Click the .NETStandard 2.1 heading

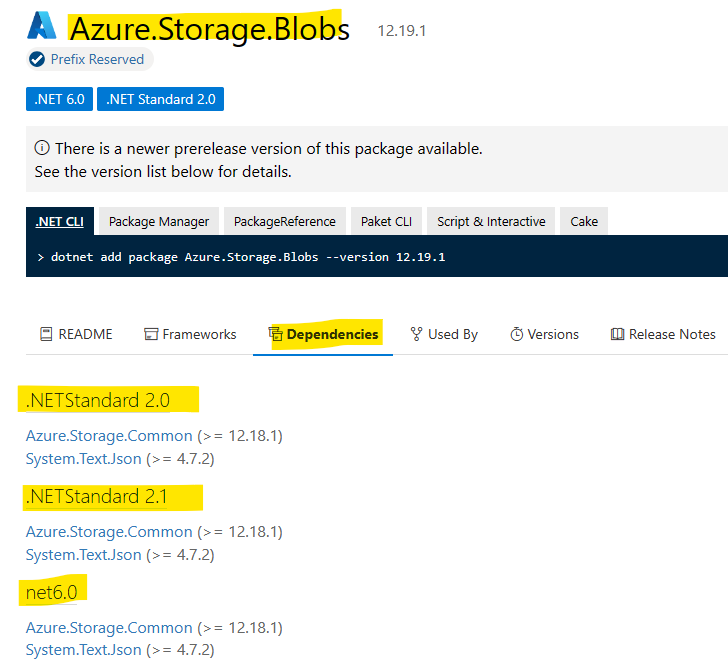(97, 496)
